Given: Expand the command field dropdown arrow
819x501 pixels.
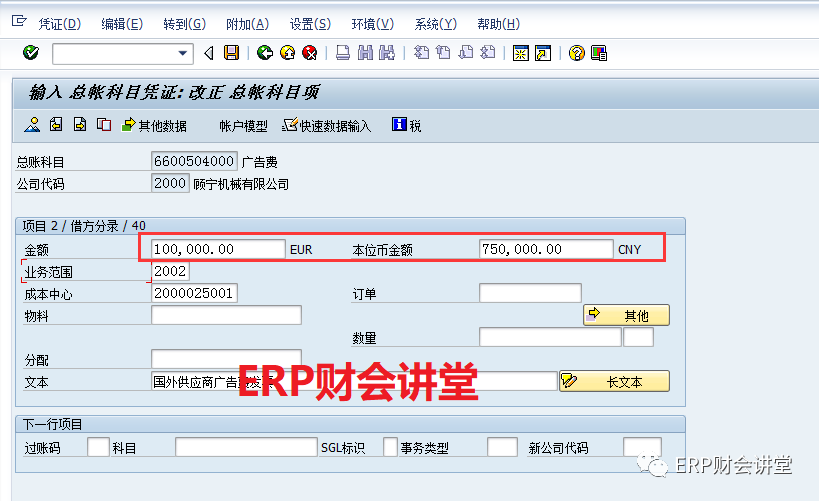Looking at the screenshot, I should point(183,53).
